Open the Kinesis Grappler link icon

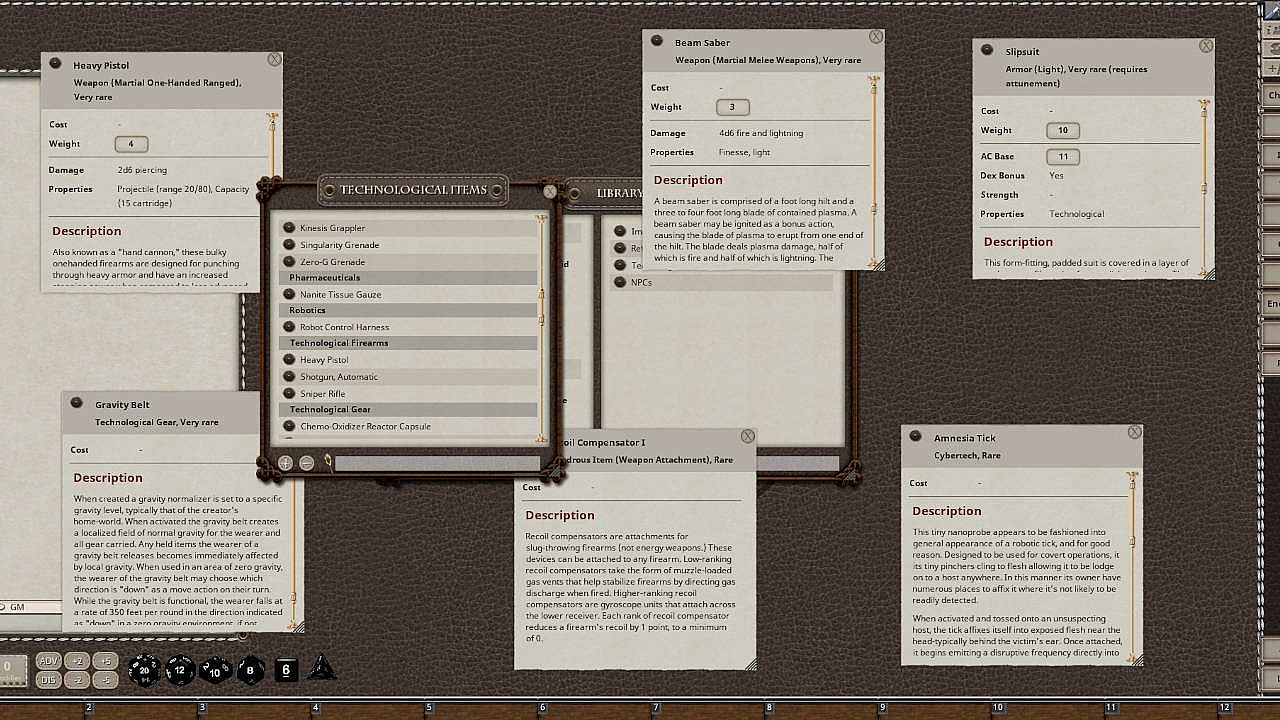(289, 228)
